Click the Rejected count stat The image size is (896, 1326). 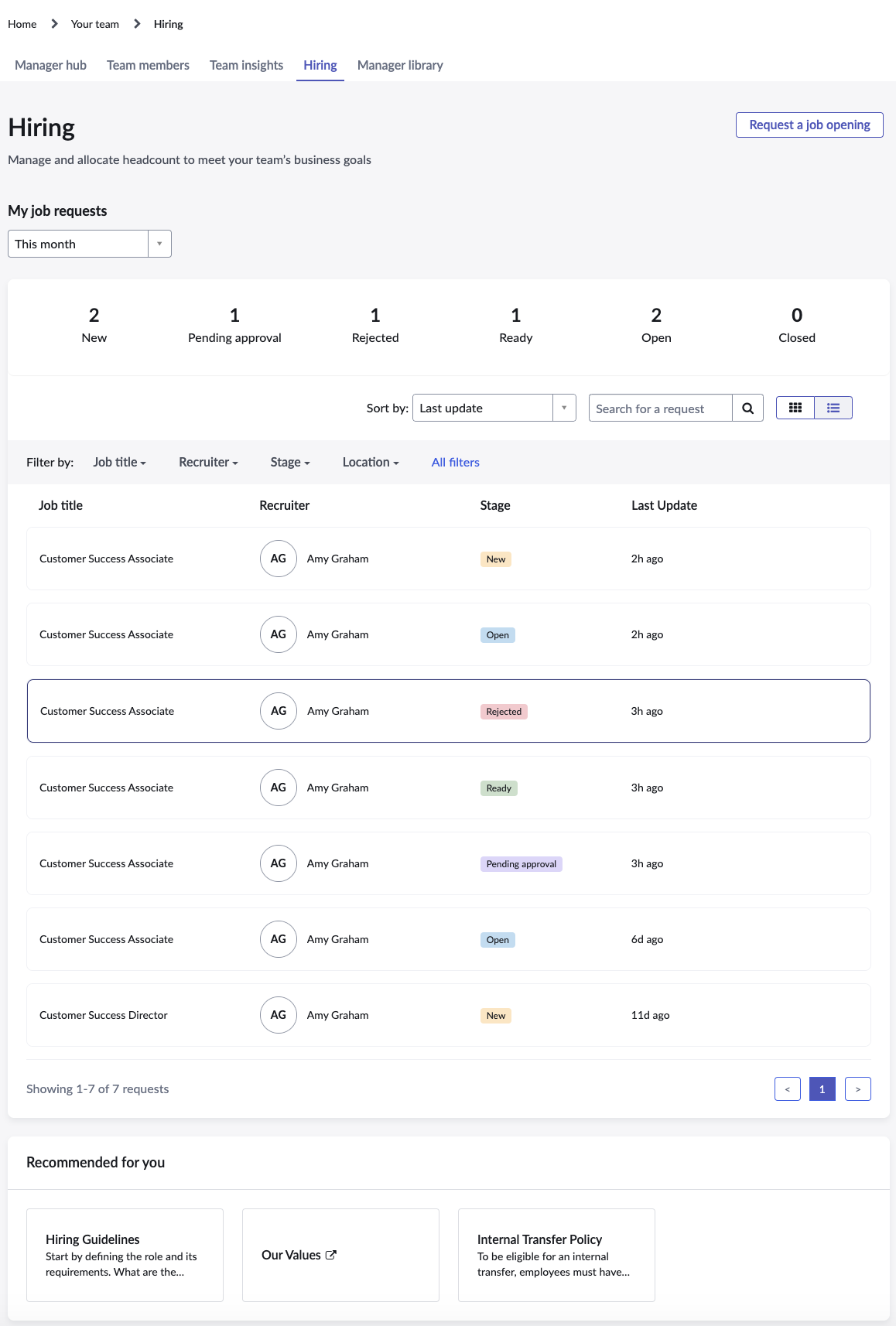coord(375,325)
